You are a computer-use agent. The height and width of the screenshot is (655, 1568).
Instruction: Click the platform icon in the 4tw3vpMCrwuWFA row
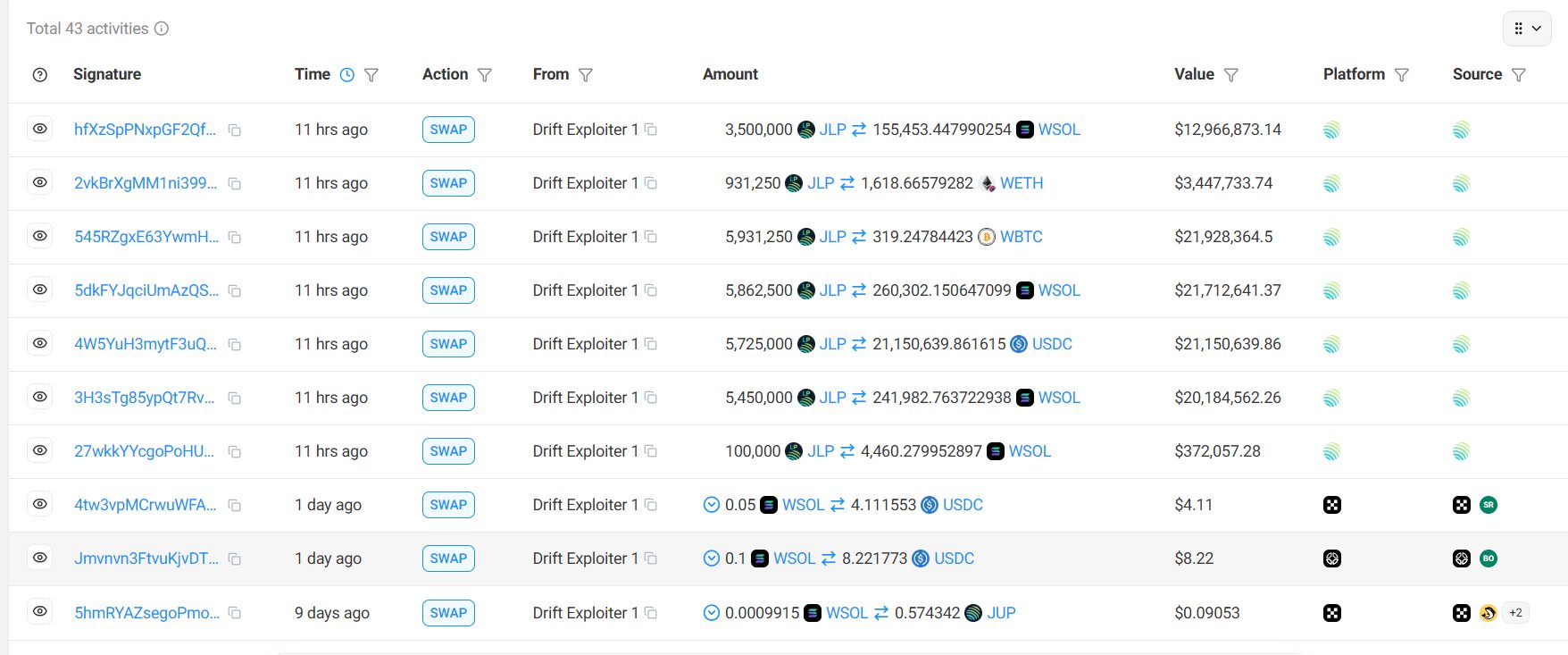(x=1331, y=505)
